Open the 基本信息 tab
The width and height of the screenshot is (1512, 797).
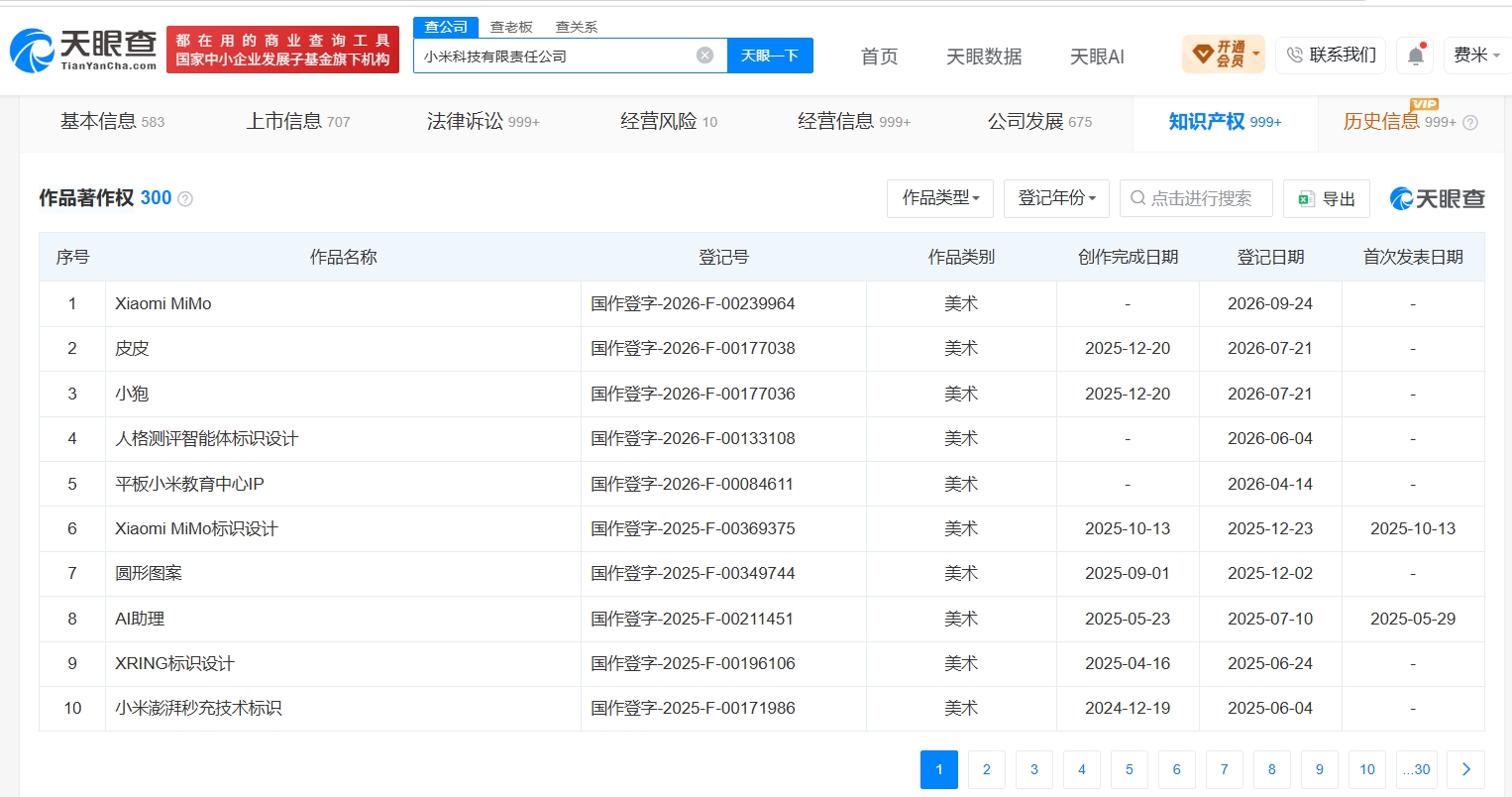coord(112,122)
